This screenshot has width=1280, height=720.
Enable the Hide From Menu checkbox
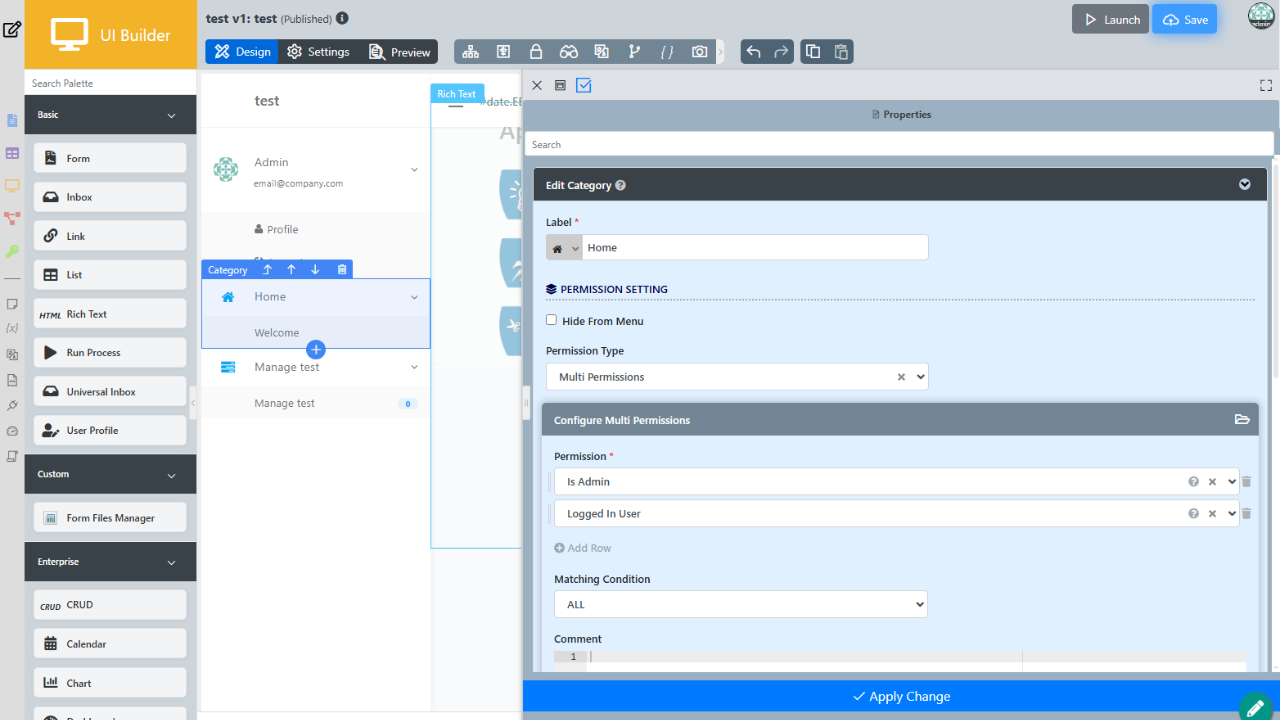(x=551, y=321)
